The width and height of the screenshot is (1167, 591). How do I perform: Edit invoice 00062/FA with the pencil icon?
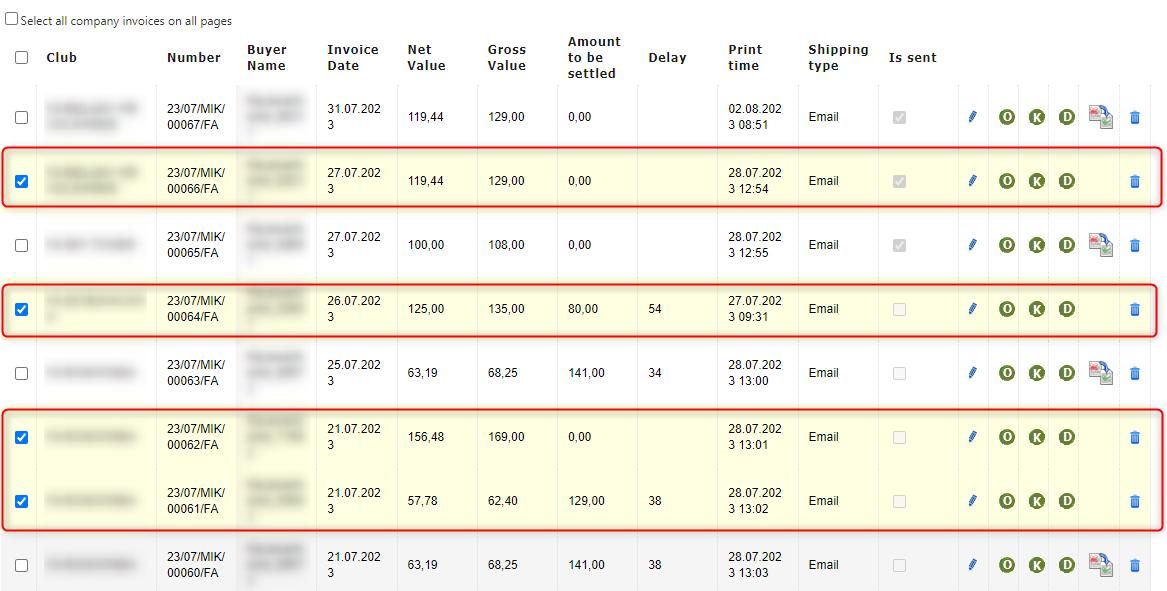tap(972, 437)
